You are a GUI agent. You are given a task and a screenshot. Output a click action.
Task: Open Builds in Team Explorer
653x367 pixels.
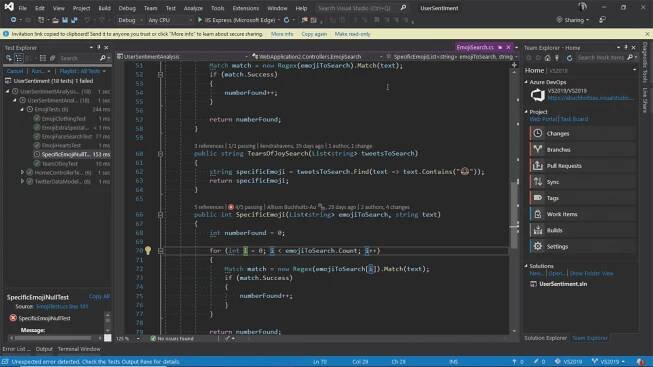[582, 230]
